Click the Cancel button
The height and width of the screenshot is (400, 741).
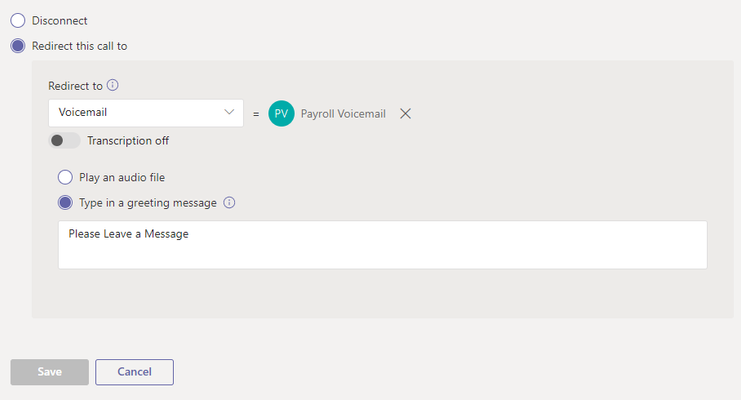pos(134,372)
